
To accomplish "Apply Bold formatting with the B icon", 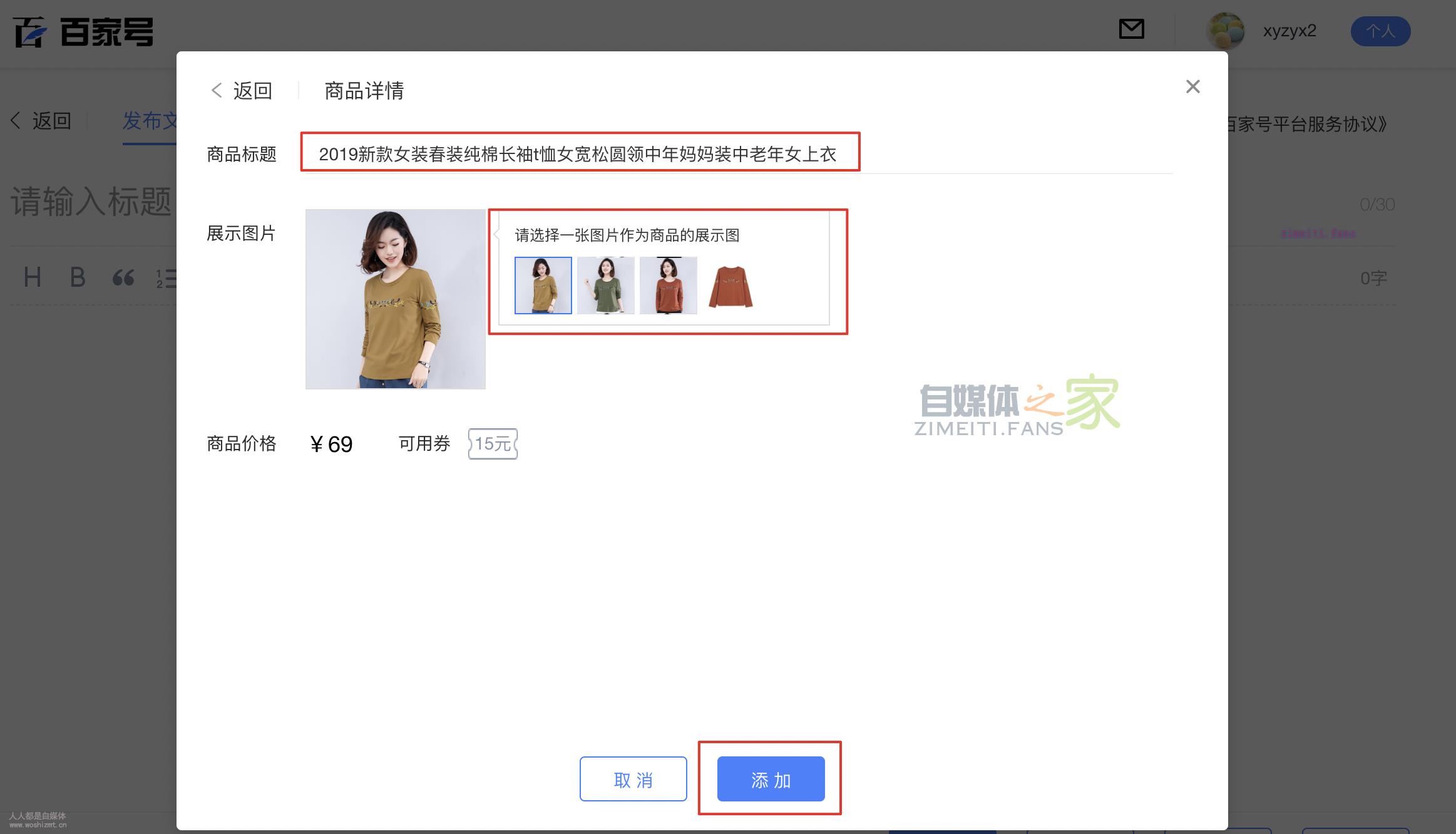I will (78, 277).
